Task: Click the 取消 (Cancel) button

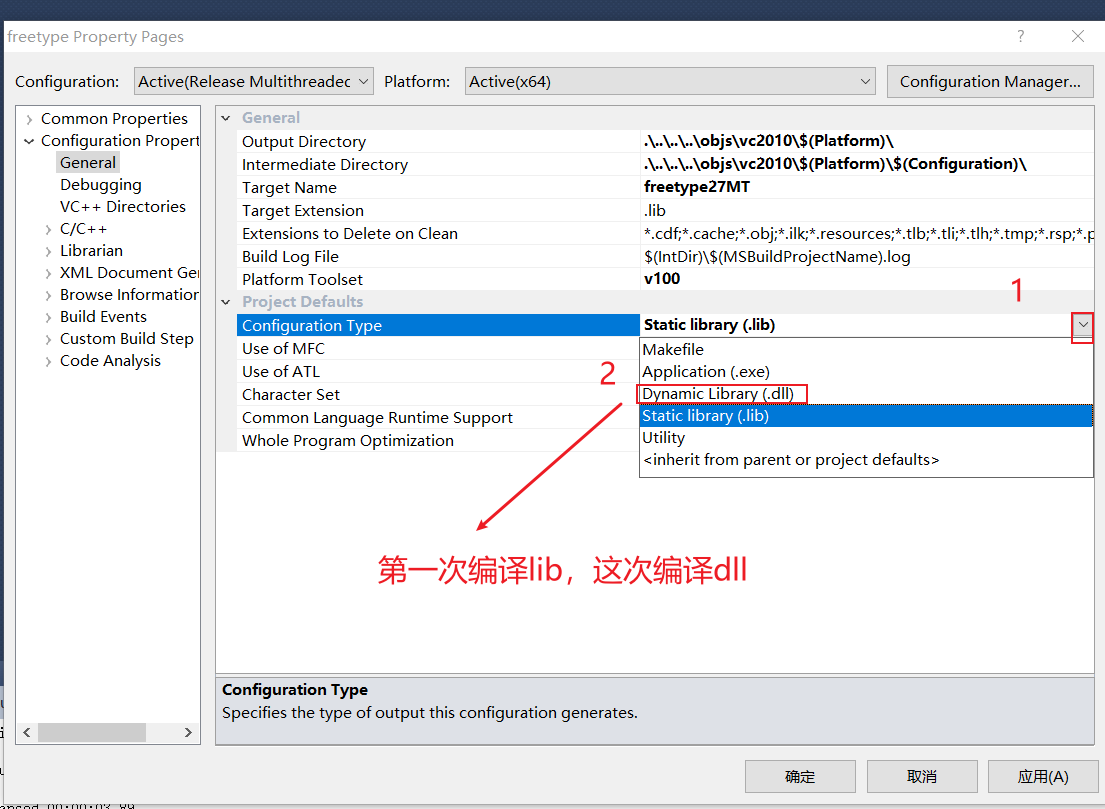Action: pos(921,777)
